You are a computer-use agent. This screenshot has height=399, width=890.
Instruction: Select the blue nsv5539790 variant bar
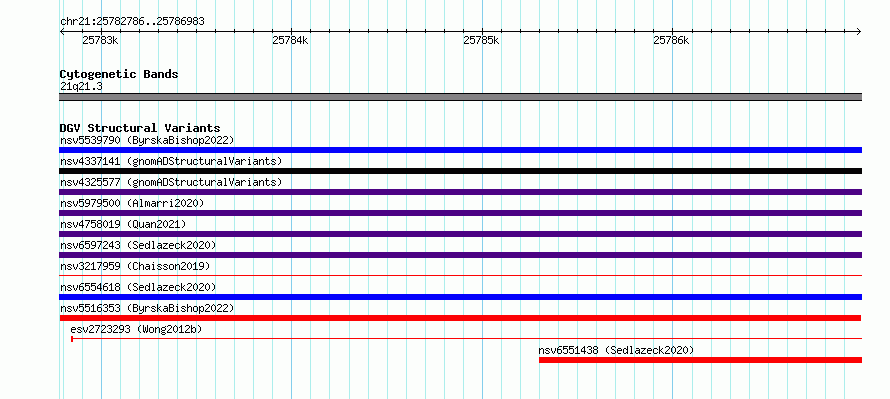(460, 150)
